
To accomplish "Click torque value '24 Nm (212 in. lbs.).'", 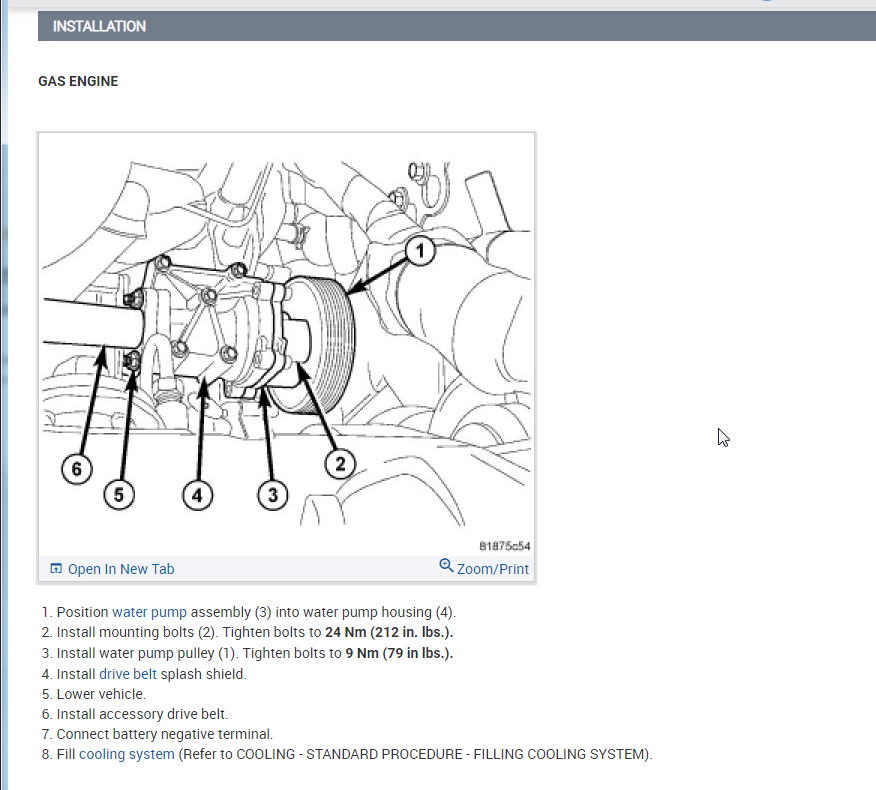I will click(x=389, y=632).
